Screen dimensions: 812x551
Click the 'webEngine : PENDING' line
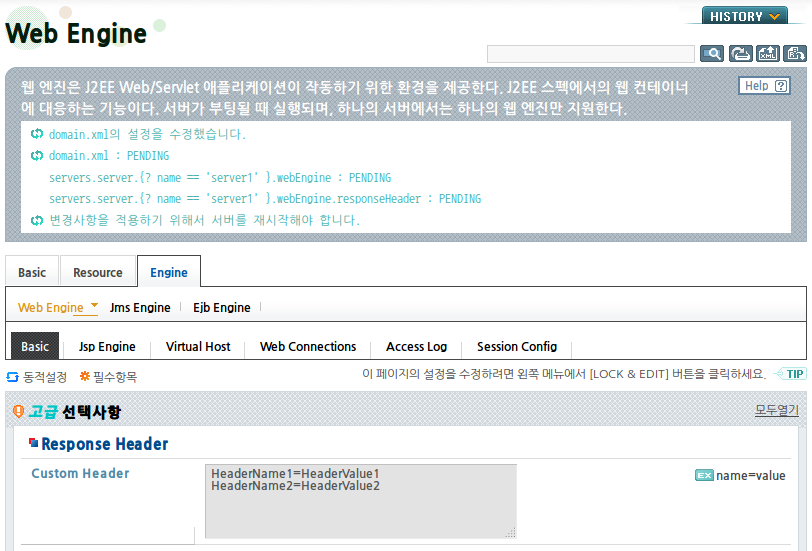coord(220,178)
